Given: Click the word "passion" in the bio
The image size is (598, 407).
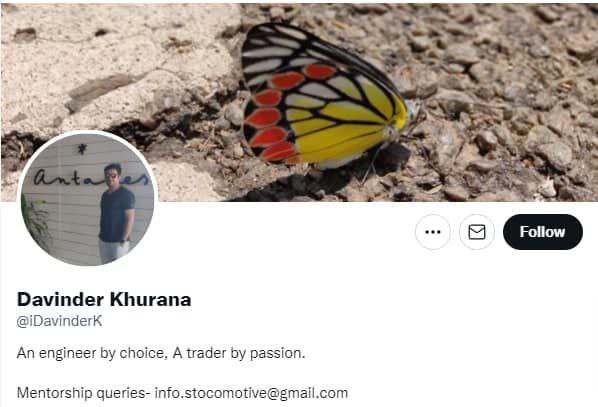Looking at the screenshot, I should click(276, 354).
